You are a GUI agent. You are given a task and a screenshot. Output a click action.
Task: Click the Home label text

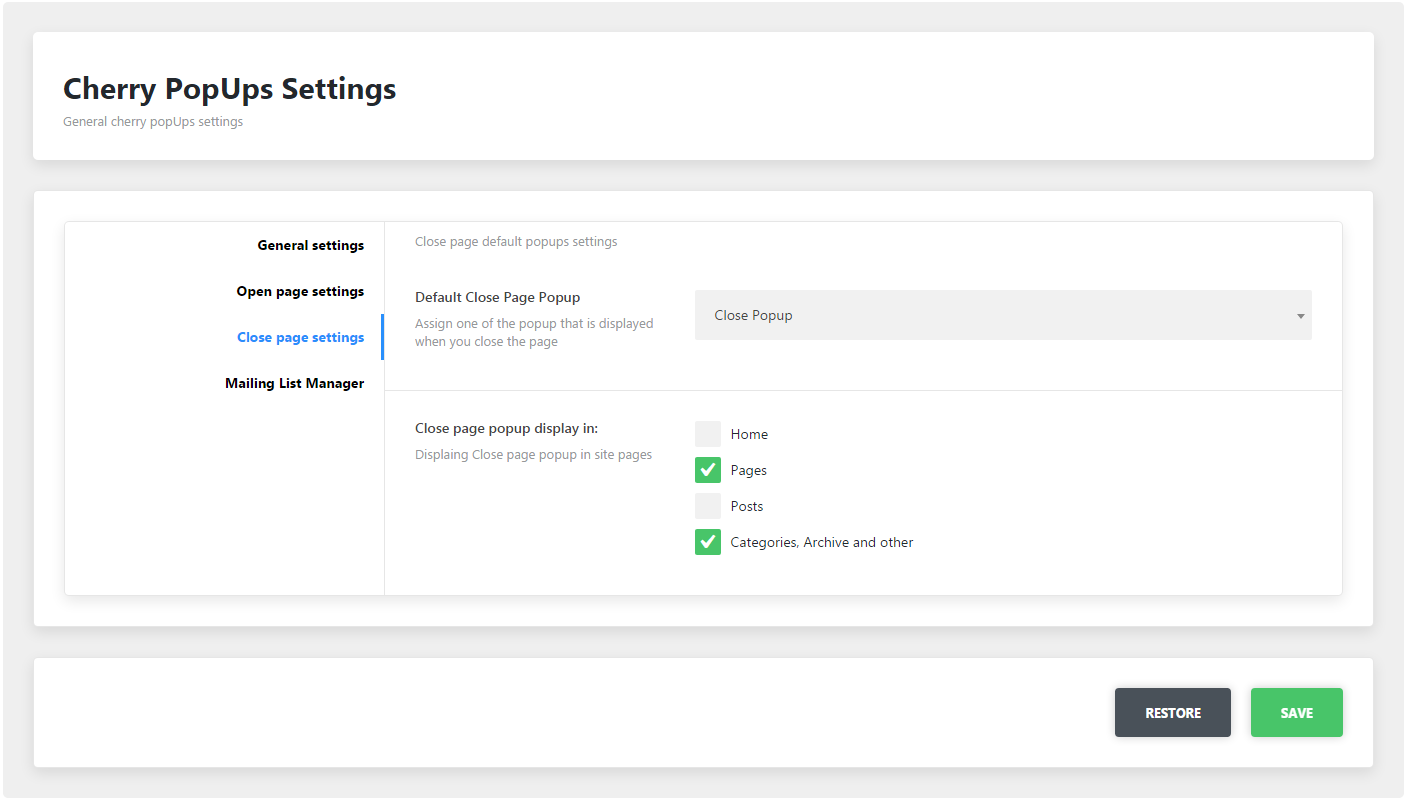point(749,434)
